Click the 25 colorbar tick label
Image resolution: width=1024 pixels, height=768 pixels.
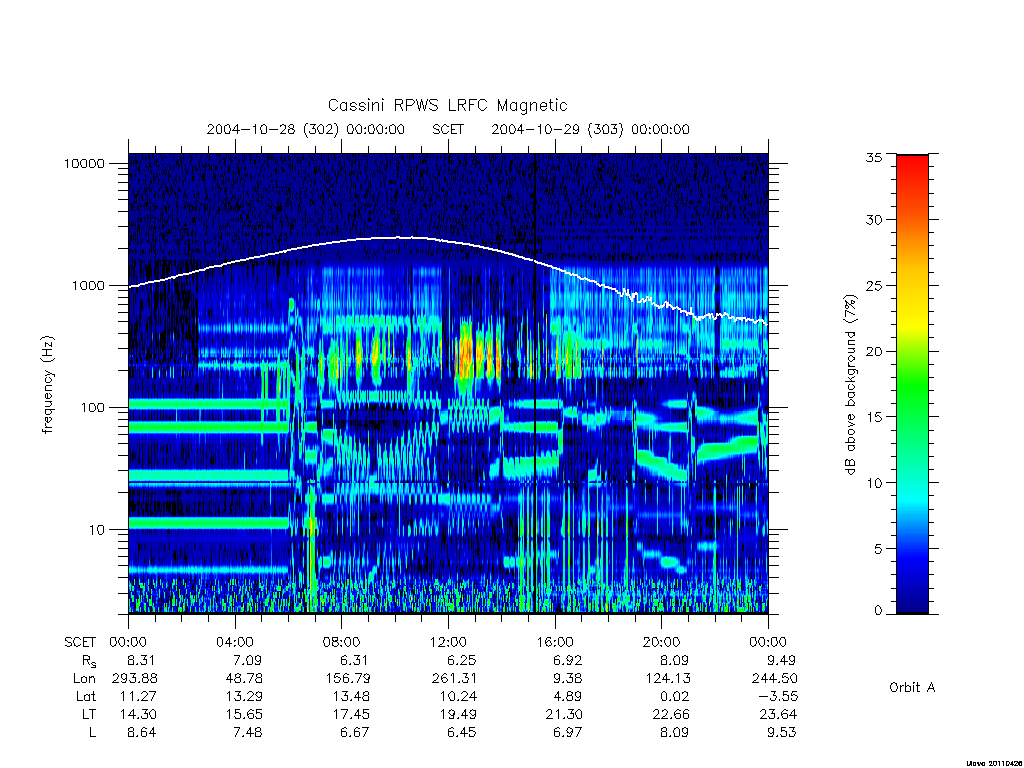click(874, 286)
